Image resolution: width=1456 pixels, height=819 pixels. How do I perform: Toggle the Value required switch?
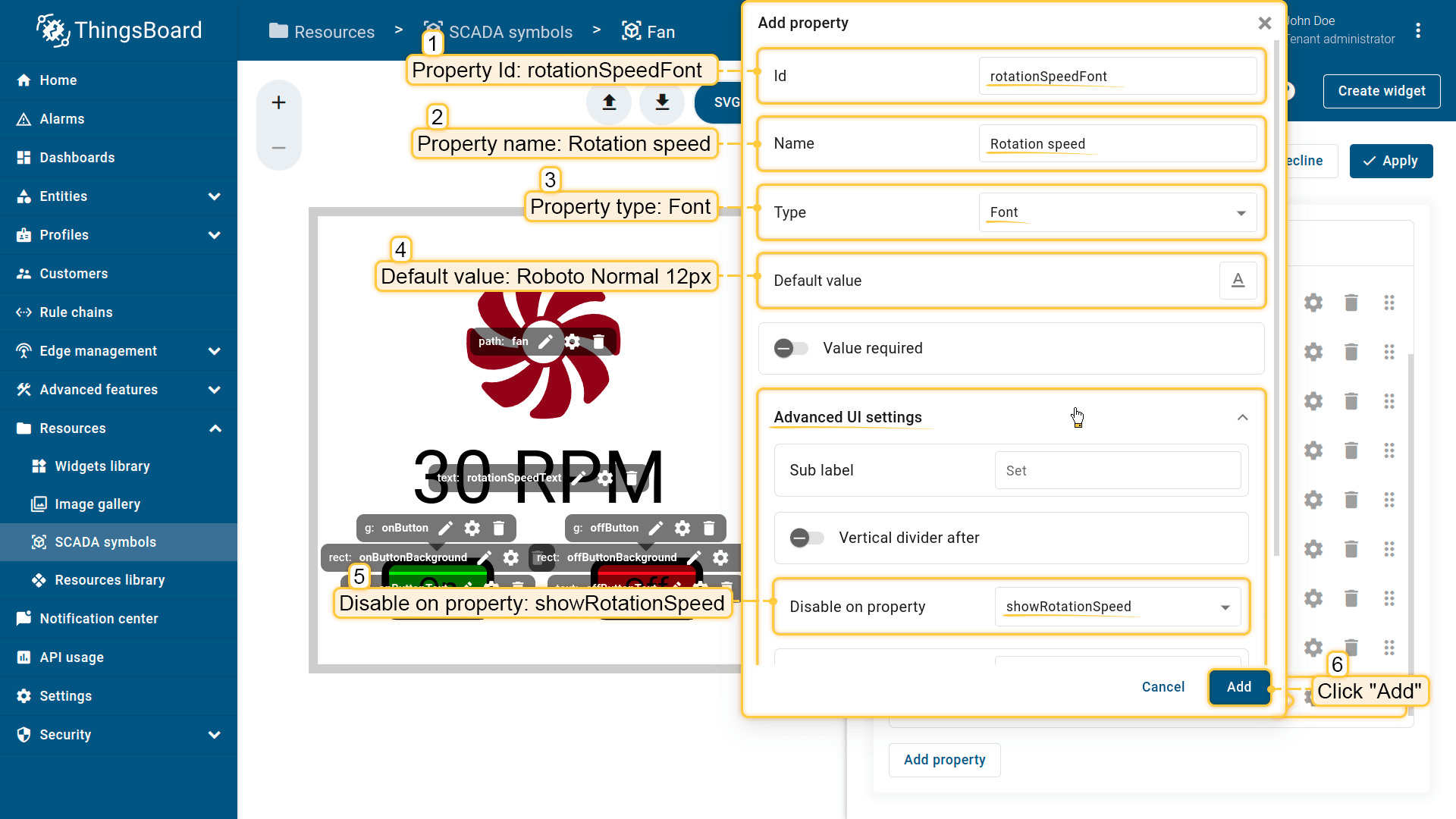coord(791,348)
